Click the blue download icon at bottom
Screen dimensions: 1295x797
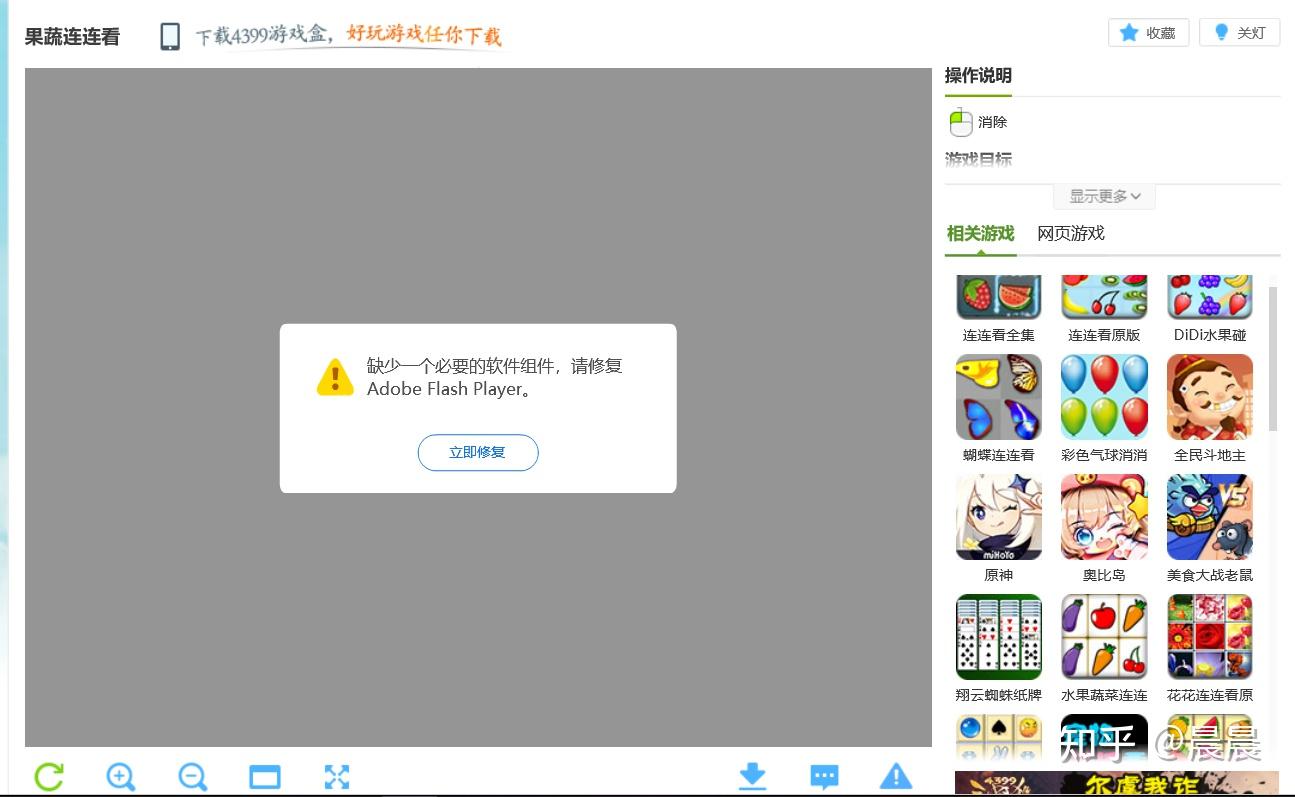752,776
